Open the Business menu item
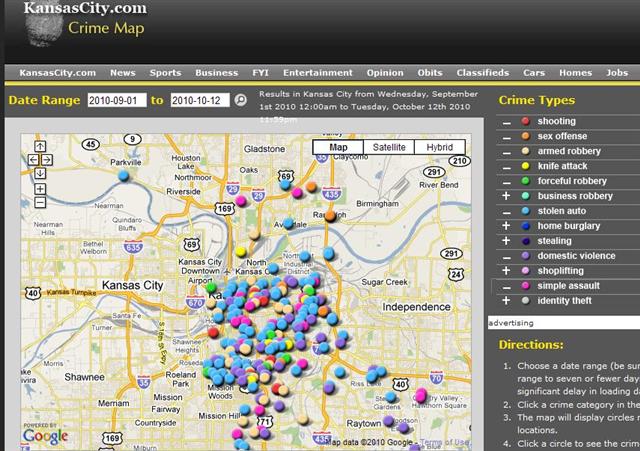 coord(217,73)
